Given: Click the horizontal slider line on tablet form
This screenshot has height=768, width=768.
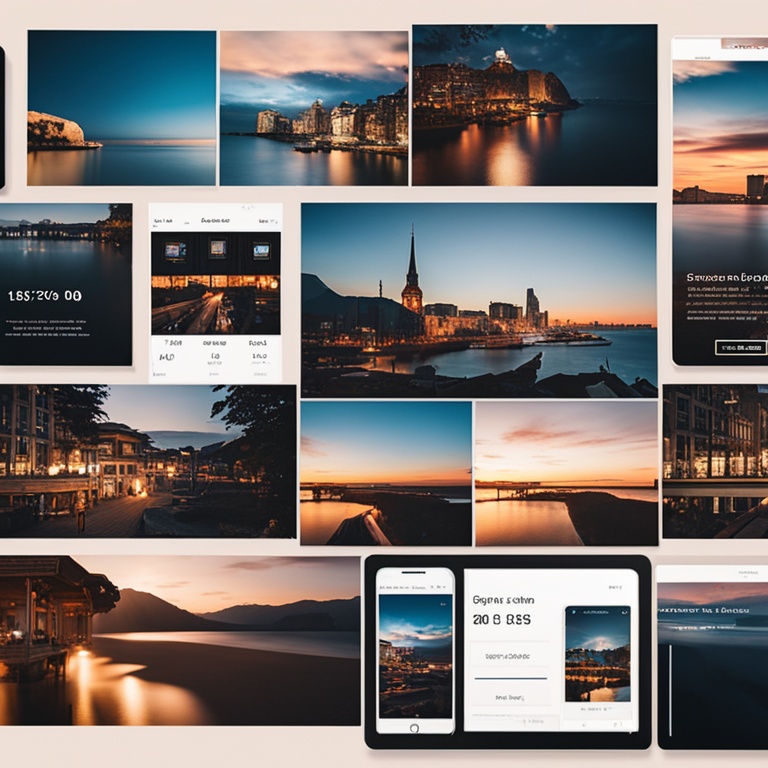Looking at the screenshot, I should pyautogui.click(x=509, y=679).
